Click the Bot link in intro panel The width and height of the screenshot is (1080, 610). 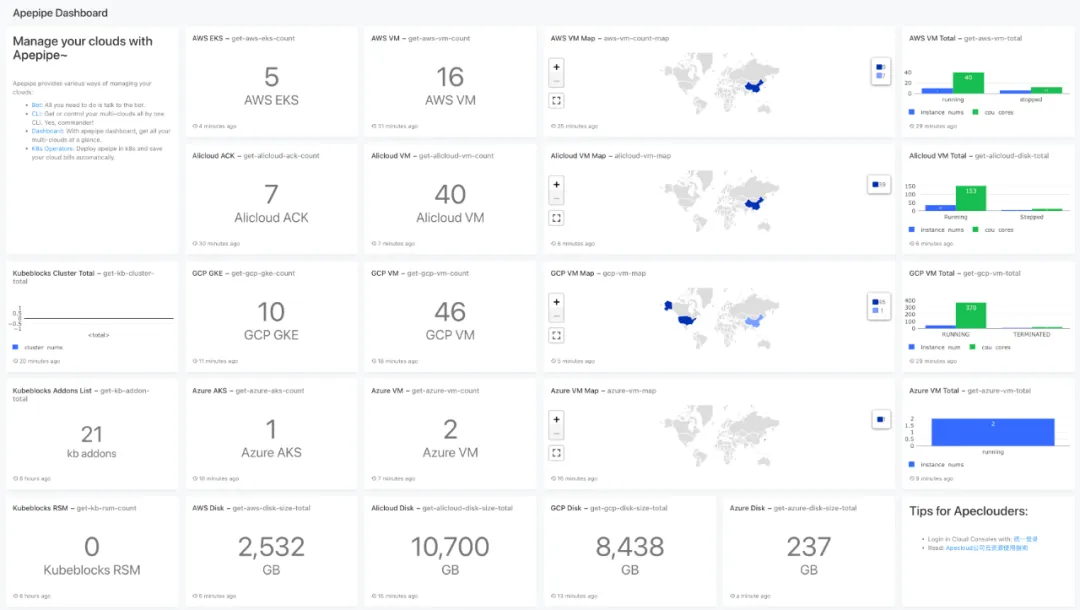point(36,104)
